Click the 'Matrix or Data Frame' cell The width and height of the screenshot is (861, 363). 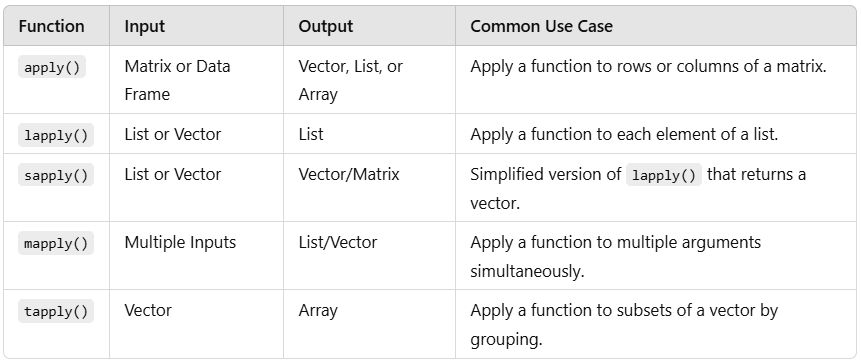(177, 80)
